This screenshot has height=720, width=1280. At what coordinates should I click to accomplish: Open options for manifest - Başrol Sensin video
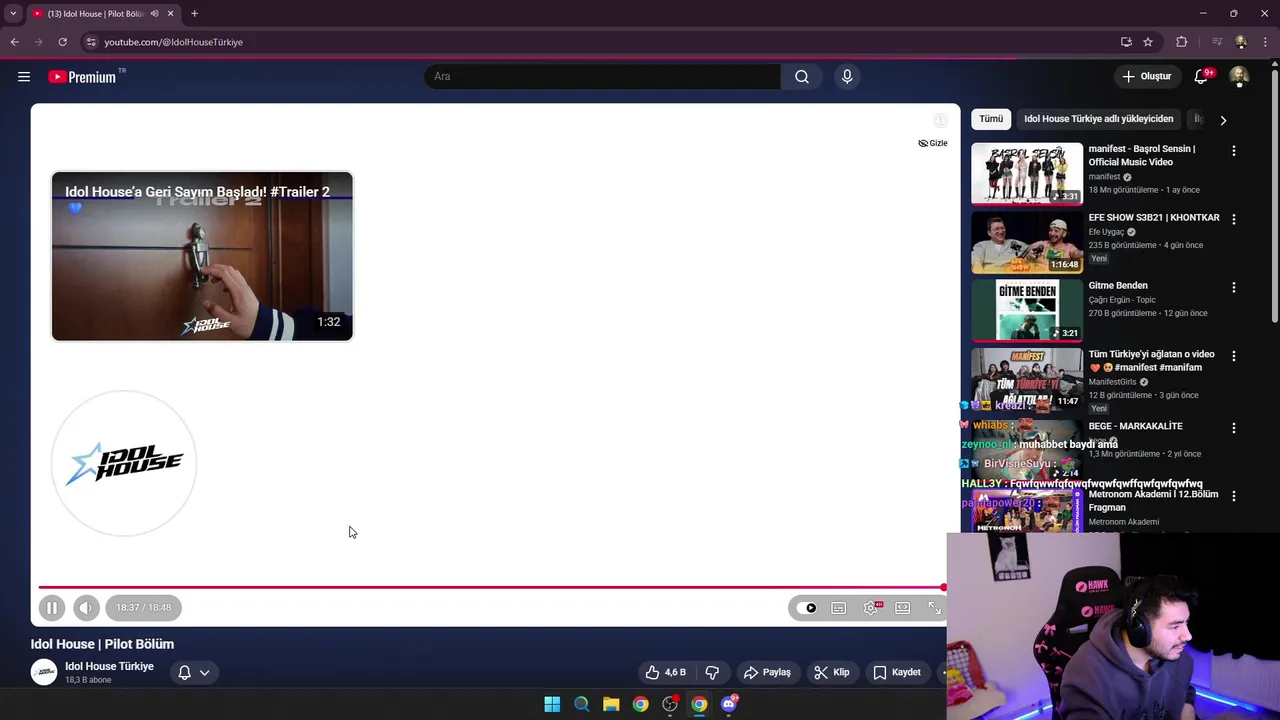1233,151
